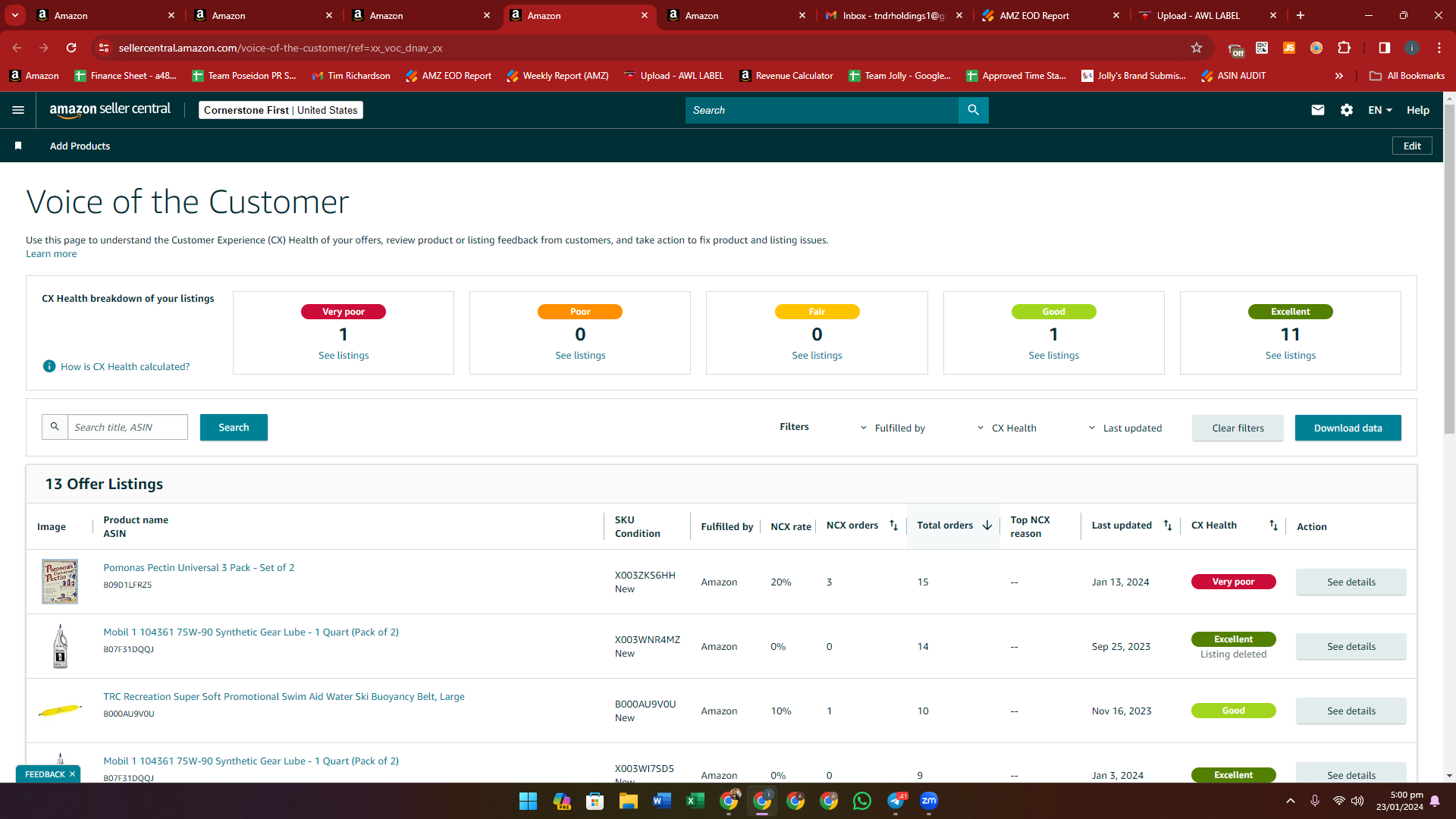Open File Explorer from the taskbar
Image resolution: width=1456 pixels, height=819 pixels.
pos(628,801)
